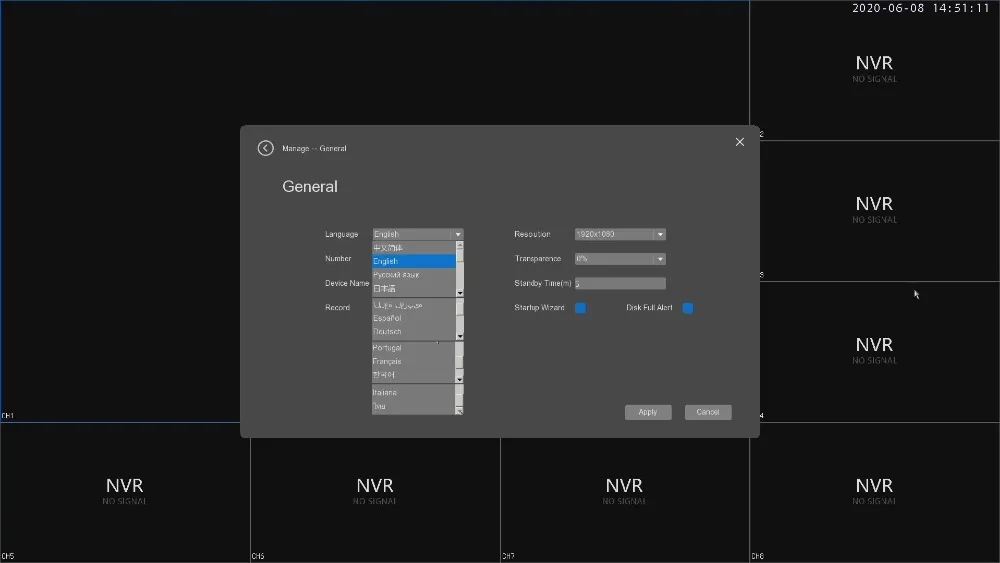
Task: Select Italiano in the language list
Action: coord(414,392)
